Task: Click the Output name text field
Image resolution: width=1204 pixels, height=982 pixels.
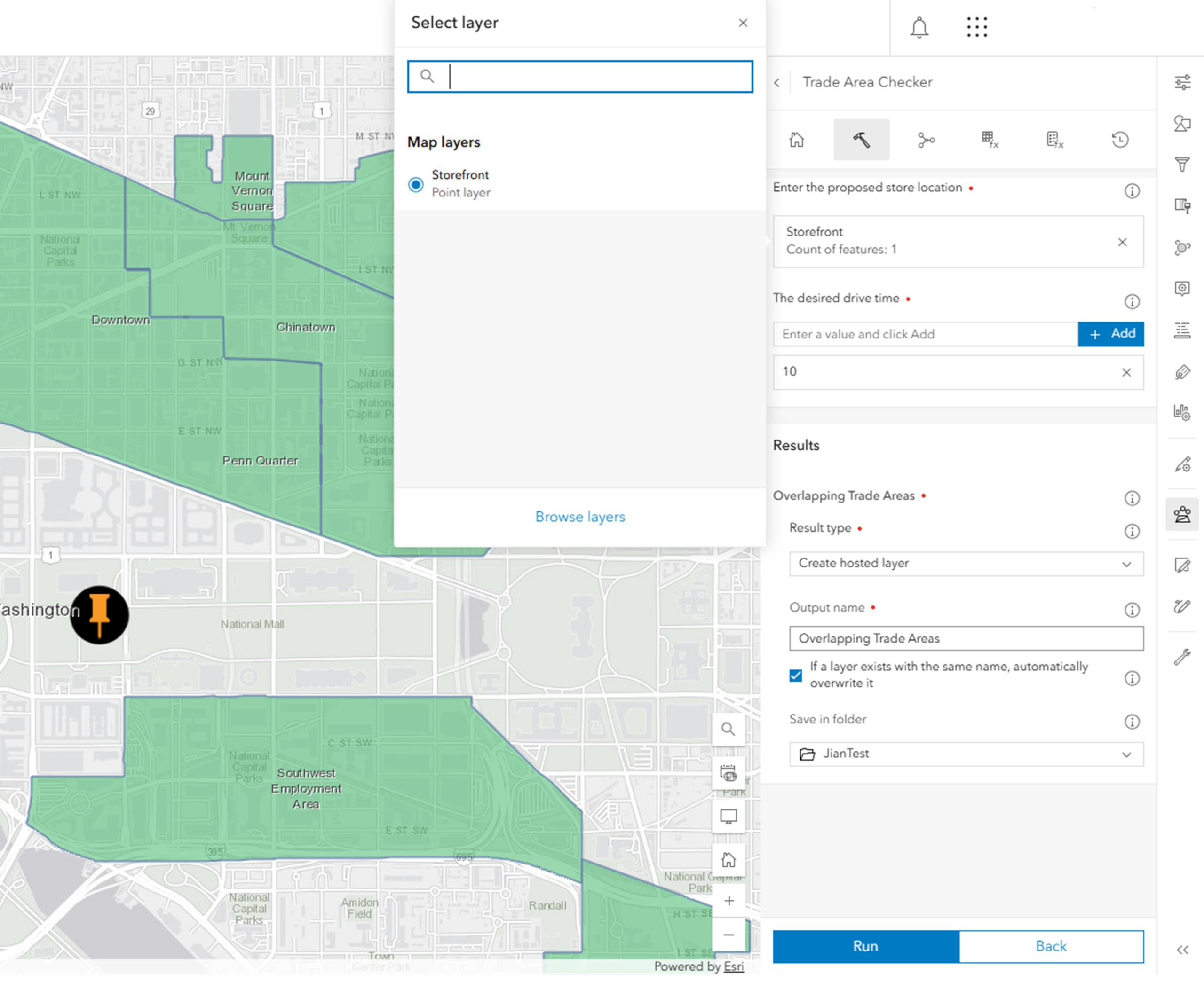Action: [966, 638]
